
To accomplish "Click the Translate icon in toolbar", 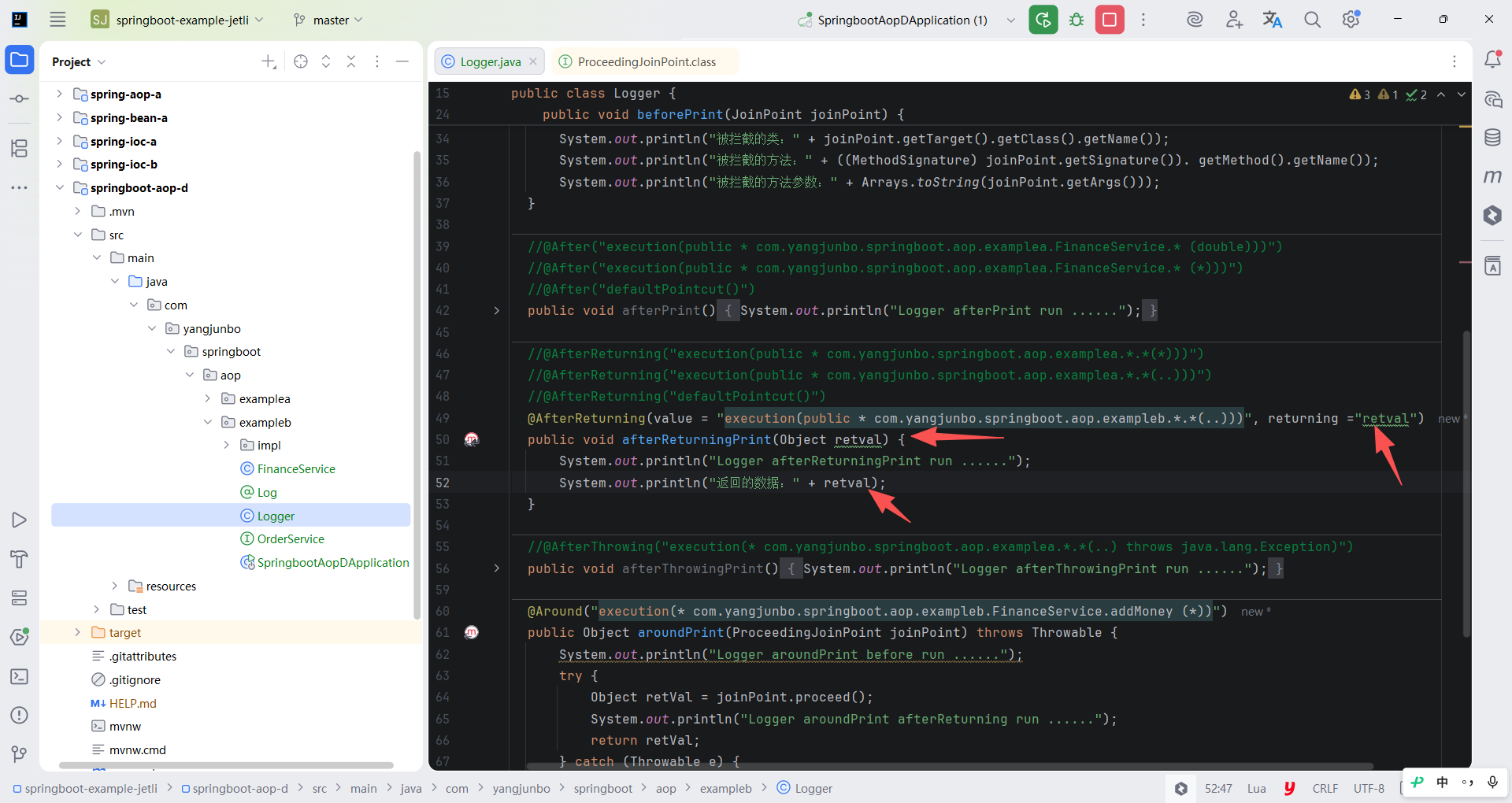I will (x=1273, y=20).
